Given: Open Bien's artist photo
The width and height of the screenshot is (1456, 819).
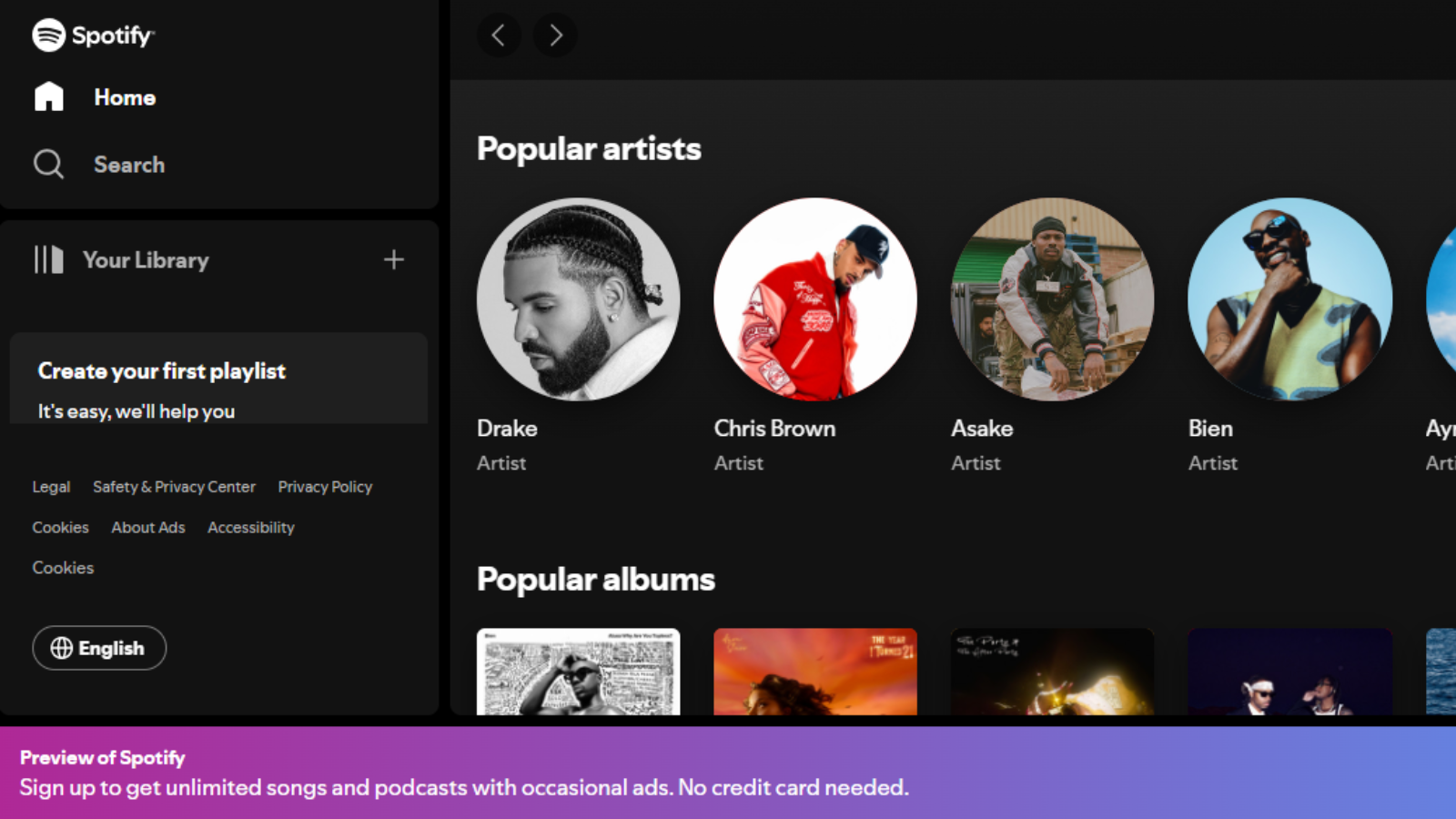Looking at the screenshot, I should point(1290,299).
